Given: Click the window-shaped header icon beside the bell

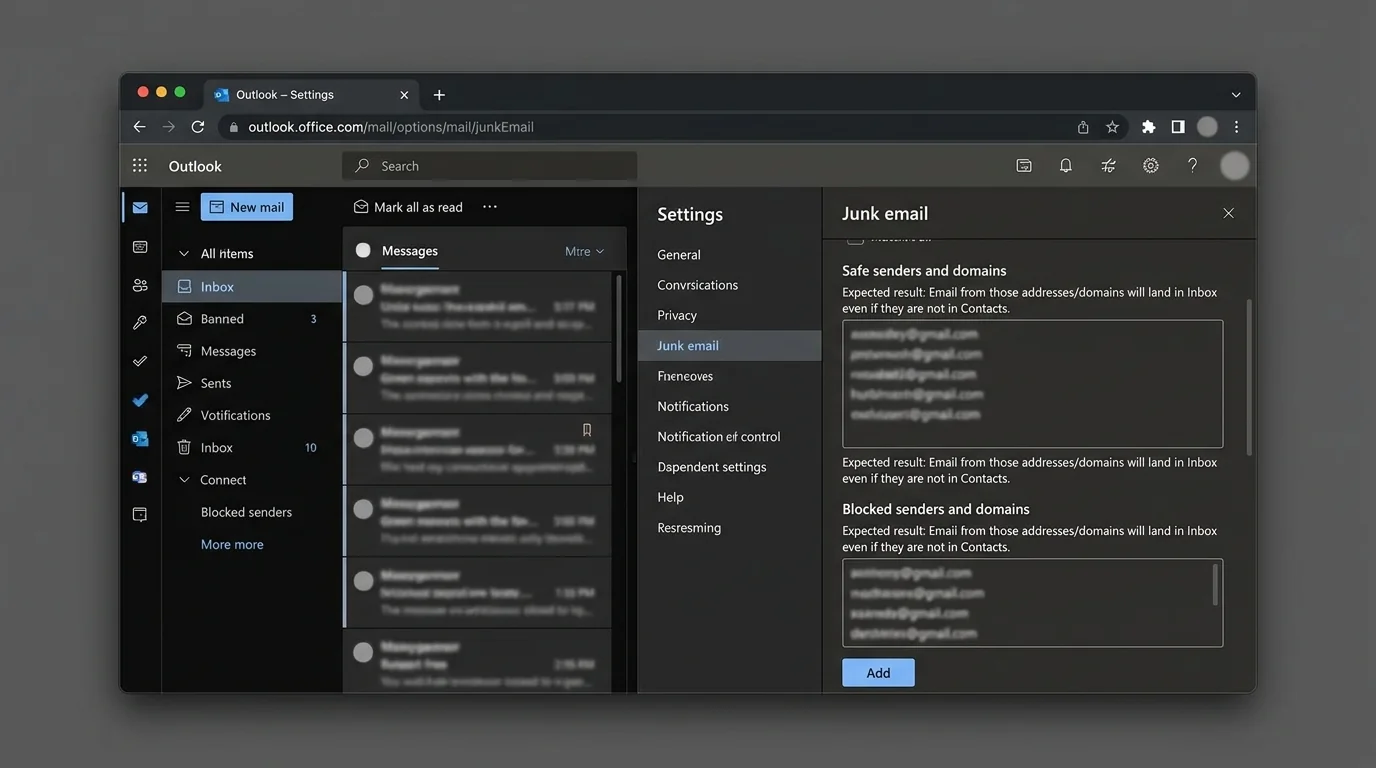Looking at the screenshot, I should 1024,166.
